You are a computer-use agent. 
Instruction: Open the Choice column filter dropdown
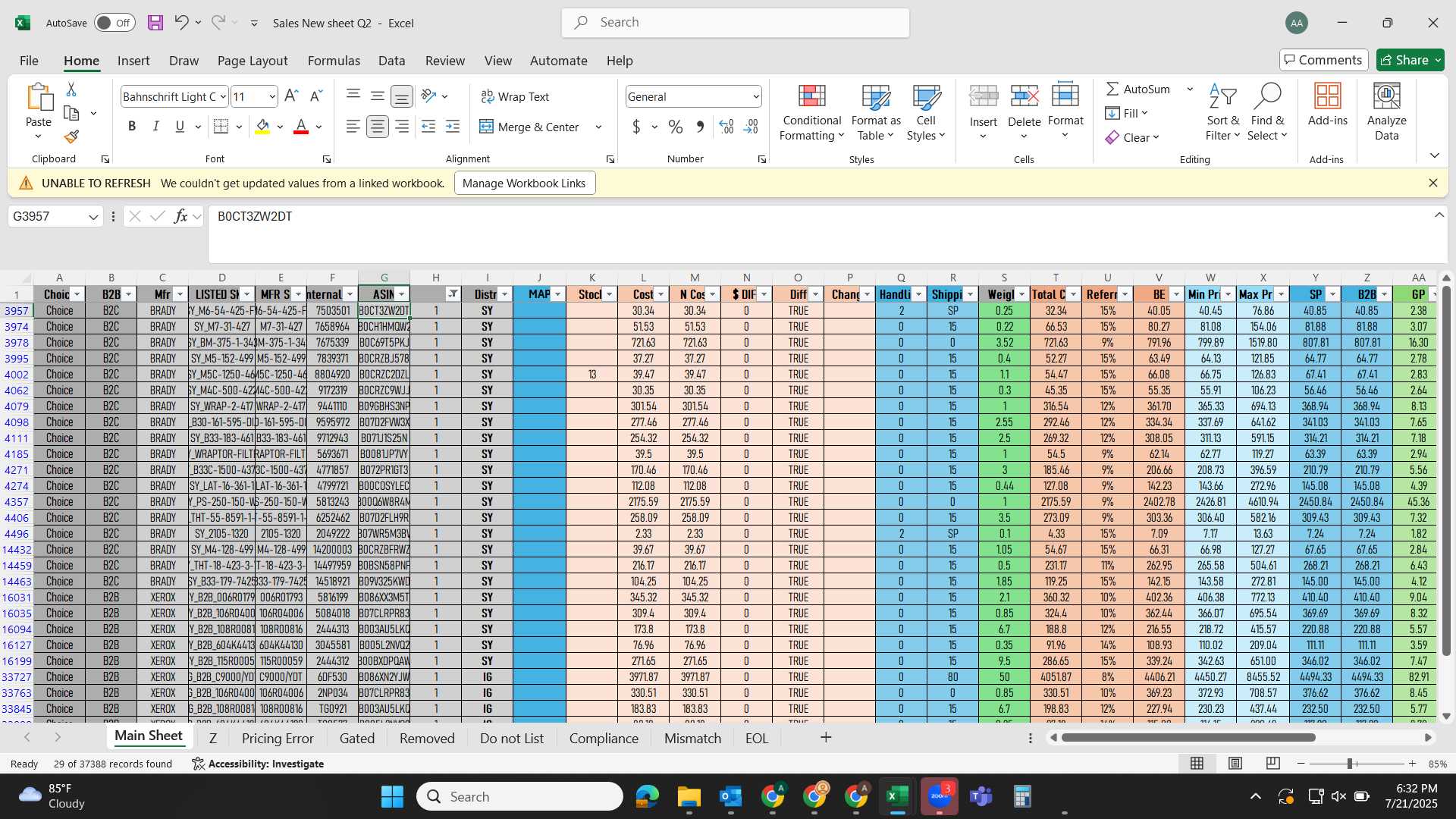tap(77, 294)
